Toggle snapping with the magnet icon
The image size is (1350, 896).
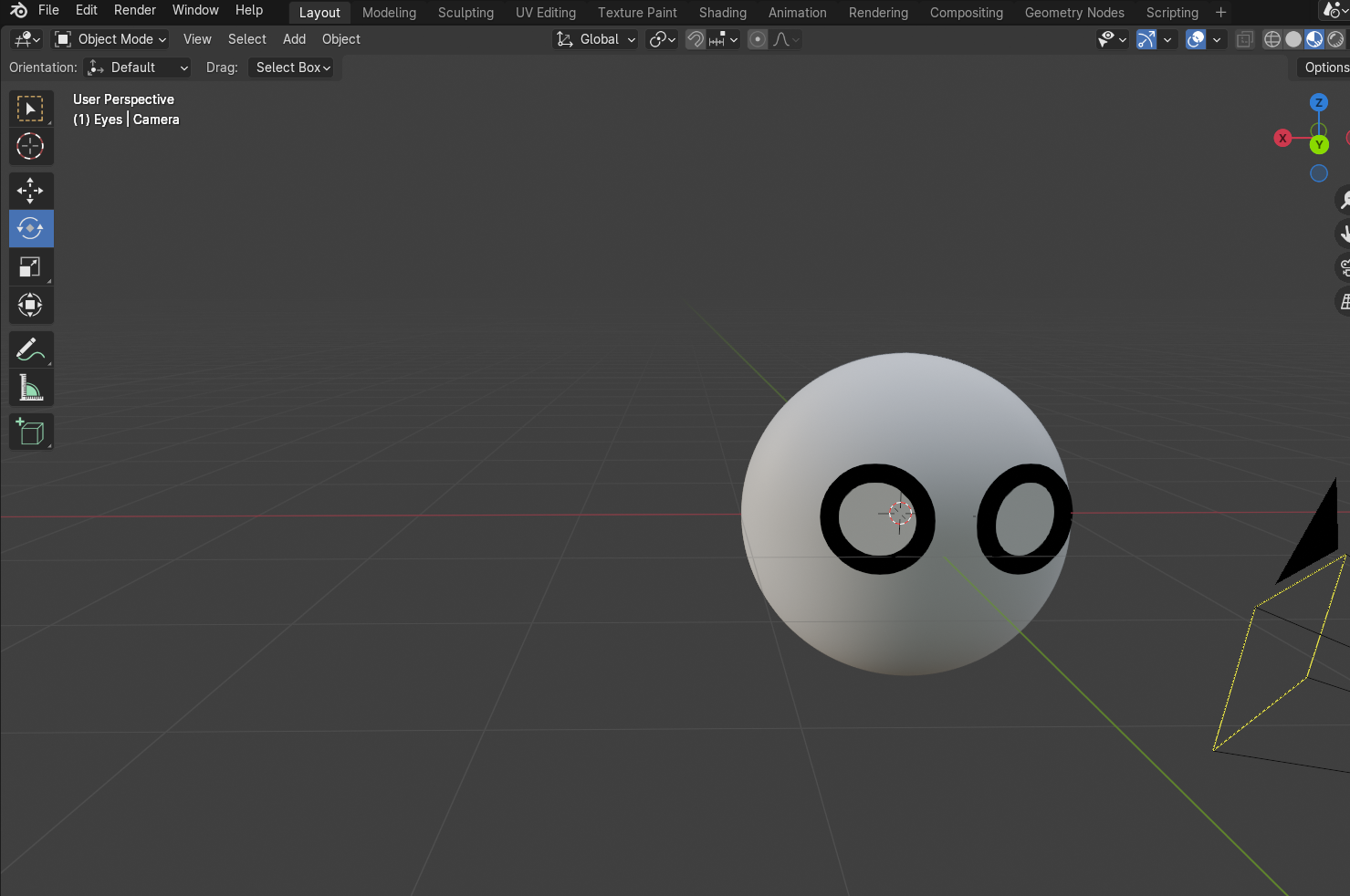coord(695,39)
